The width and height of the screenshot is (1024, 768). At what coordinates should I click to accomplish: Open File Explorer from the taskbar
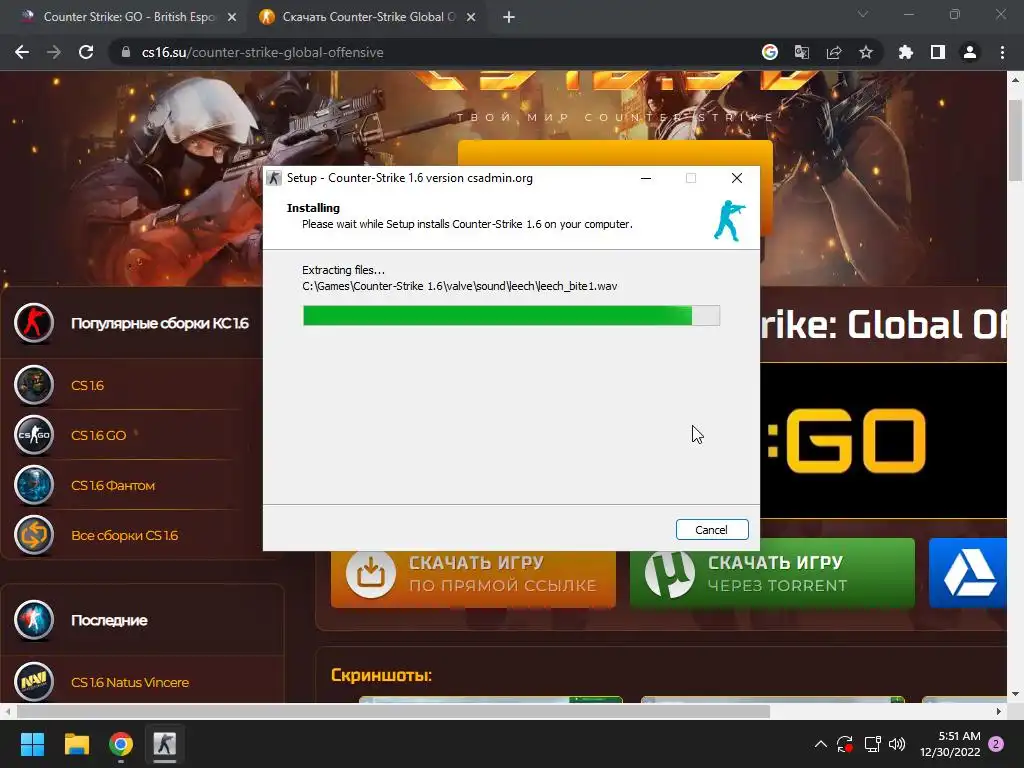tap(76, 744)
